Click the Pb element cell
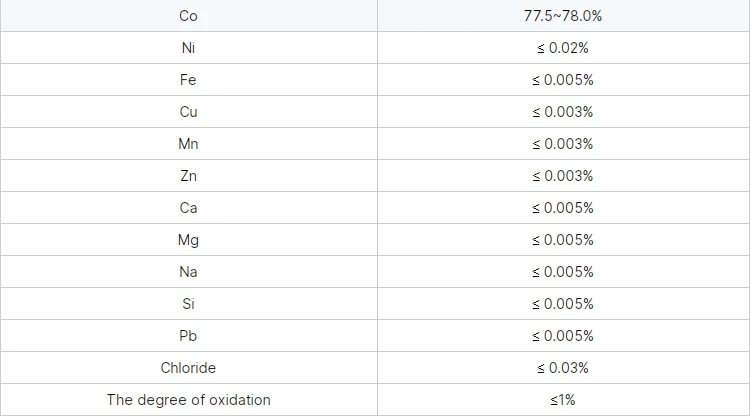The width and height of the screenshot is (752, 417). [x=188, y=336]
